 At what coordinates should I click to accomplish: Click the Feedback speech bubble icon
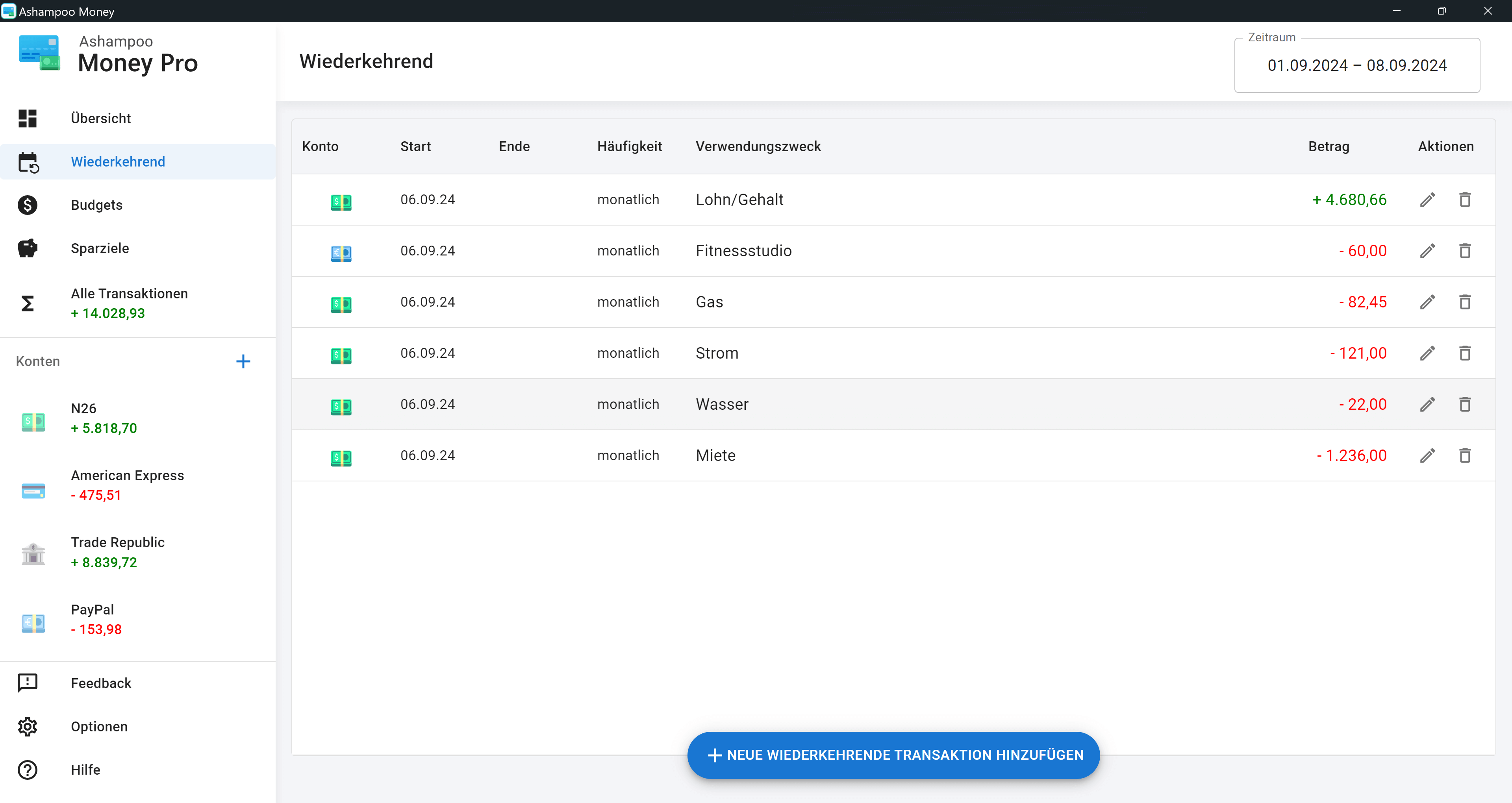coord(27,682)
